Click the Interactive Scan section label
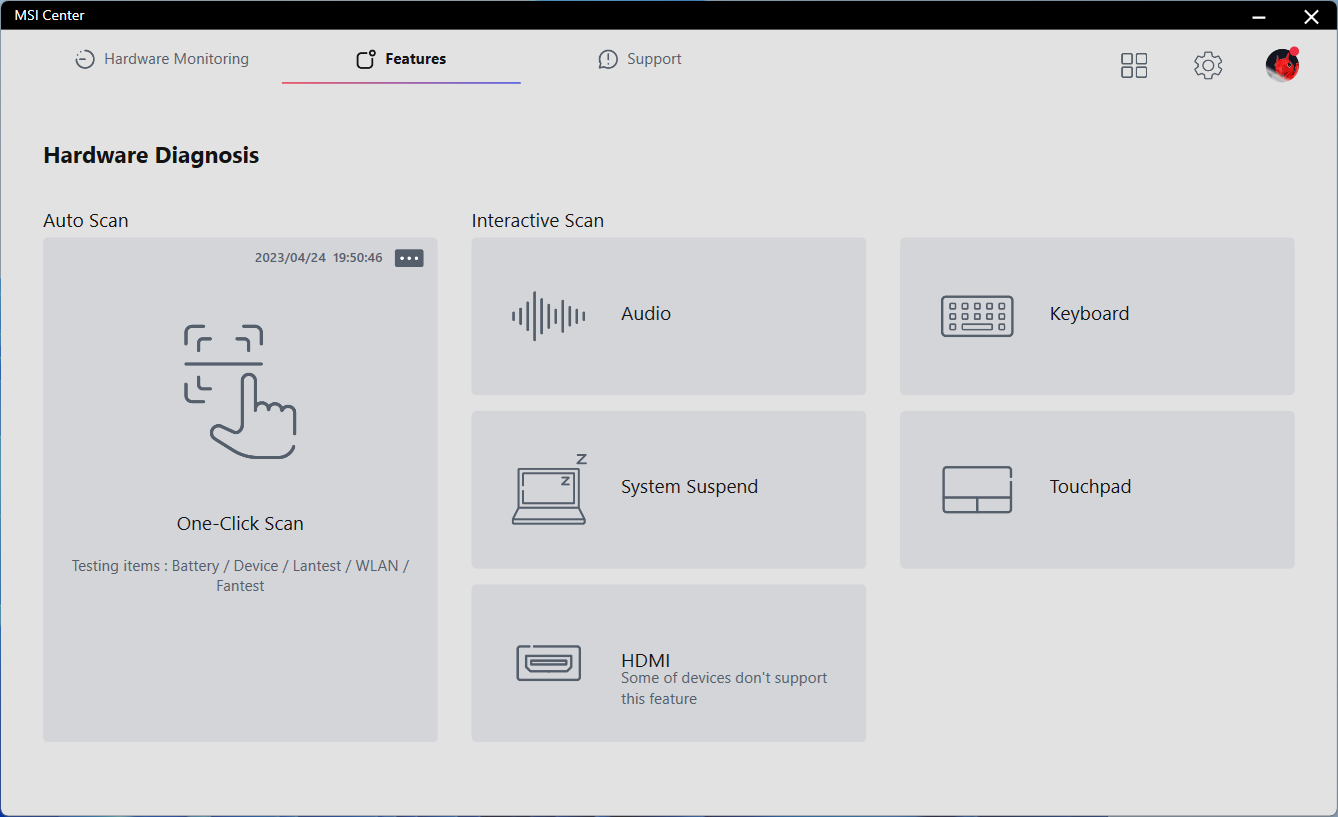1338x817 pixels. [538, 221]
